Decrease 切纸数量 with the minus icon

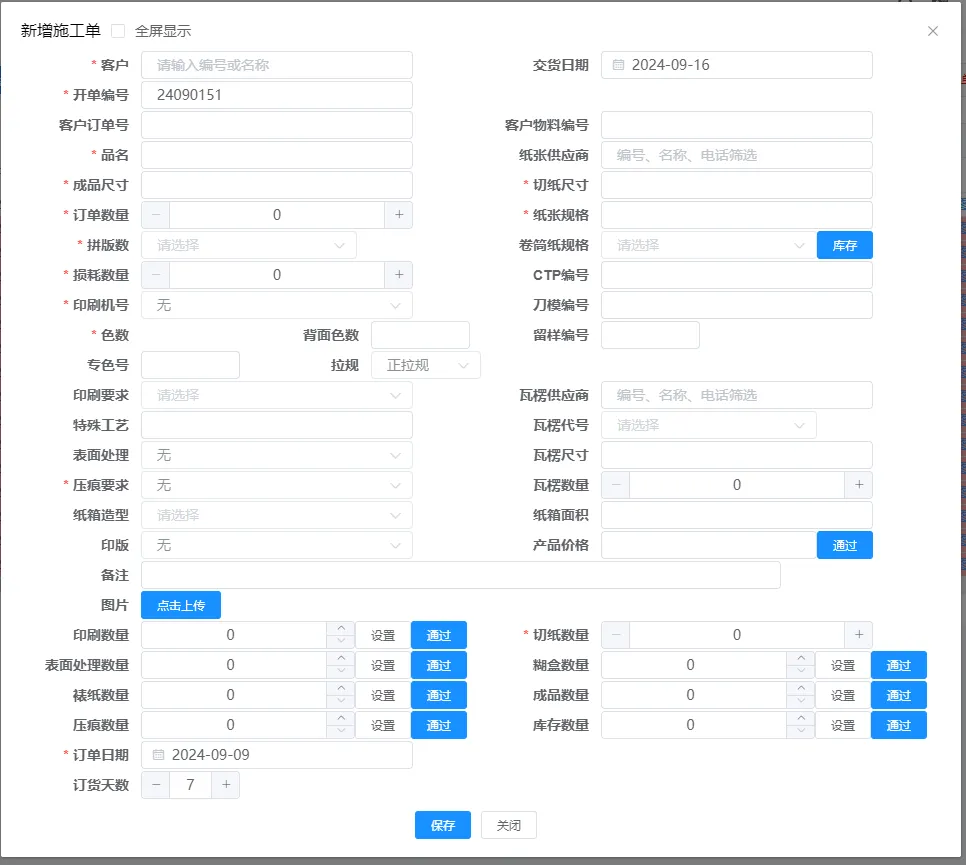[x=616, y=635]
